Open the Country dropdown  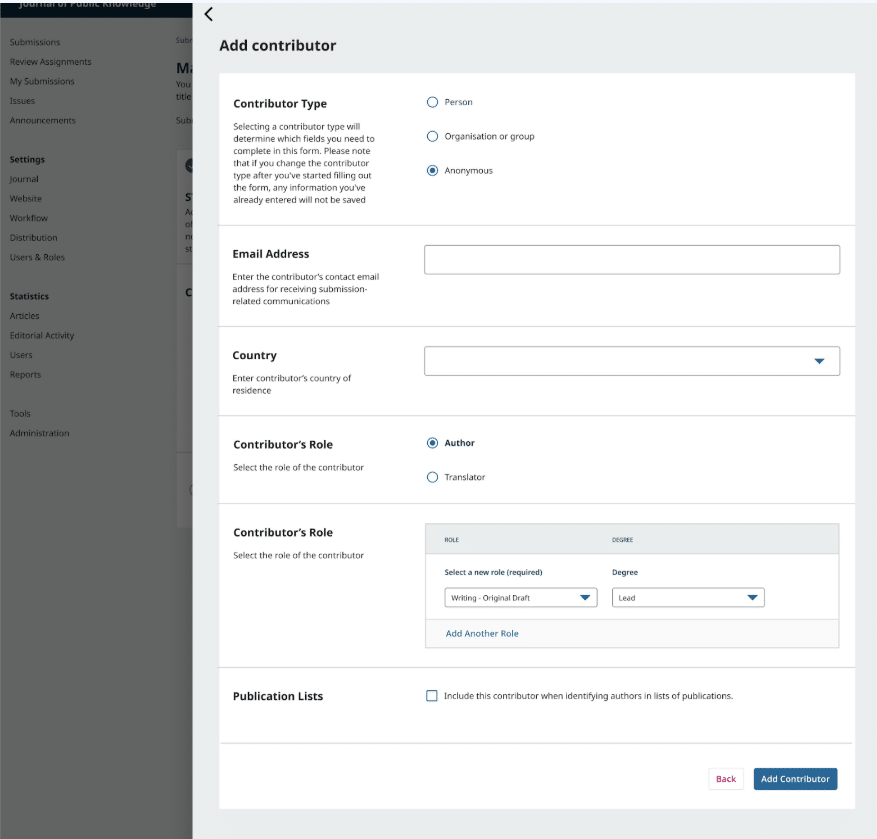pos(631,361)
